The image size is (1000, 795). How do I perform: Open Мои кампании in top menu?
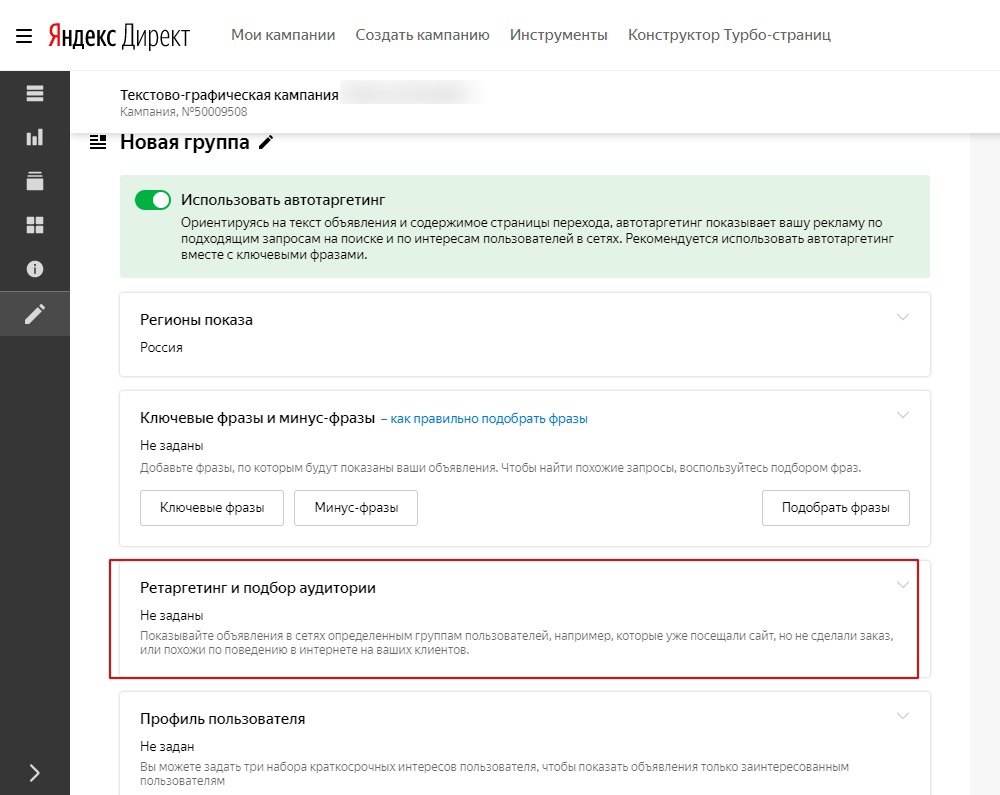click(x=283, y=35)
